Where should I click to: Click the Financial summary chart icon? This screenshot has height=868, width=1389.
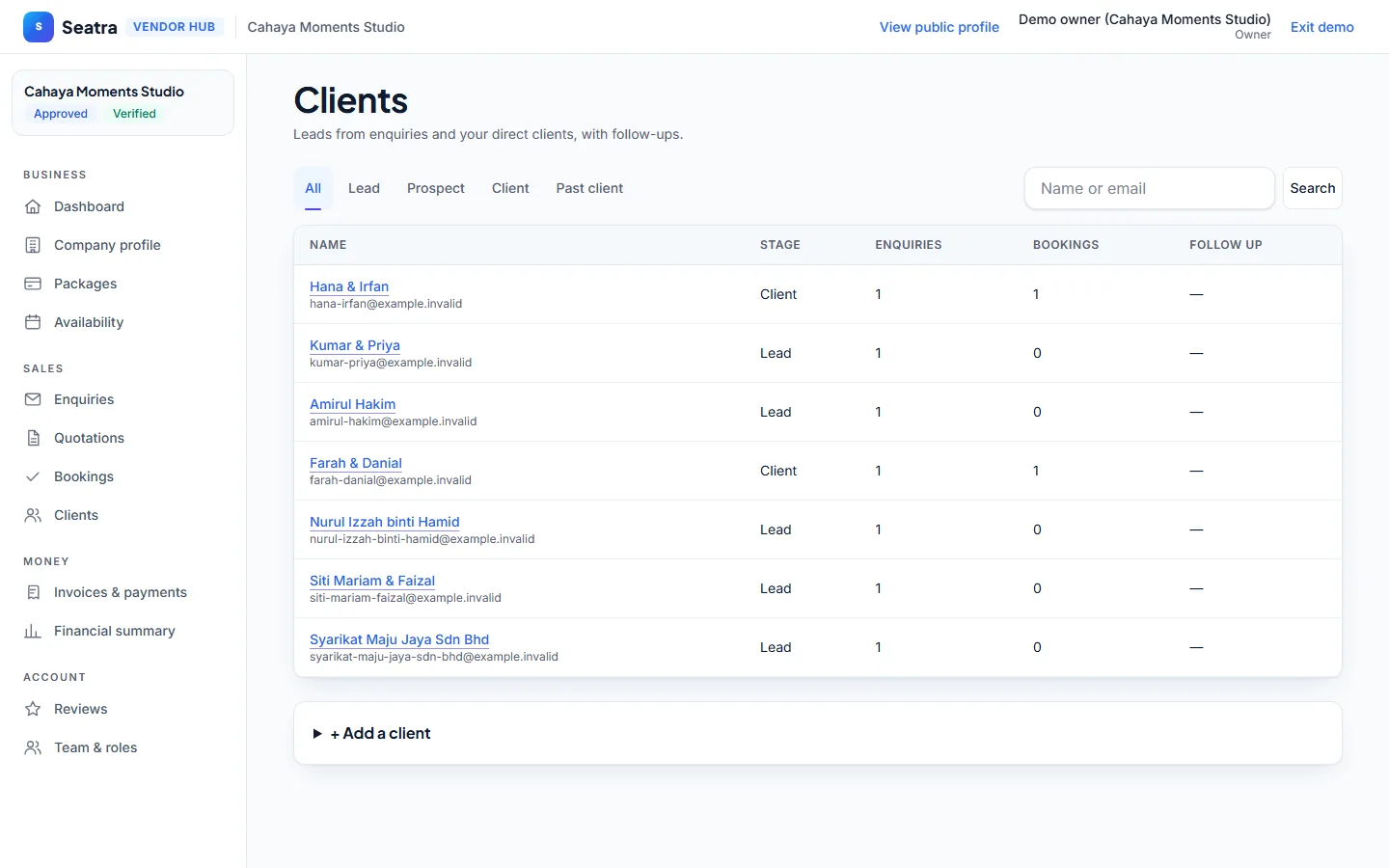(33, 631)
